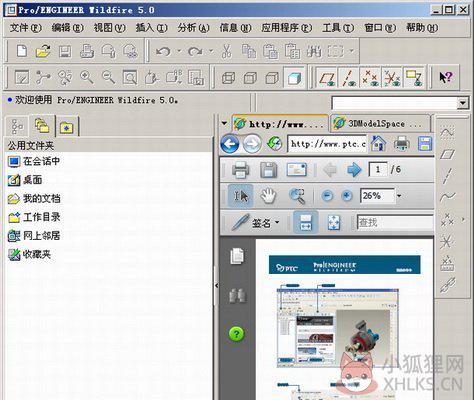The image size is (474, 400).
Task: Redo the last action
Action: click(196, 51)
